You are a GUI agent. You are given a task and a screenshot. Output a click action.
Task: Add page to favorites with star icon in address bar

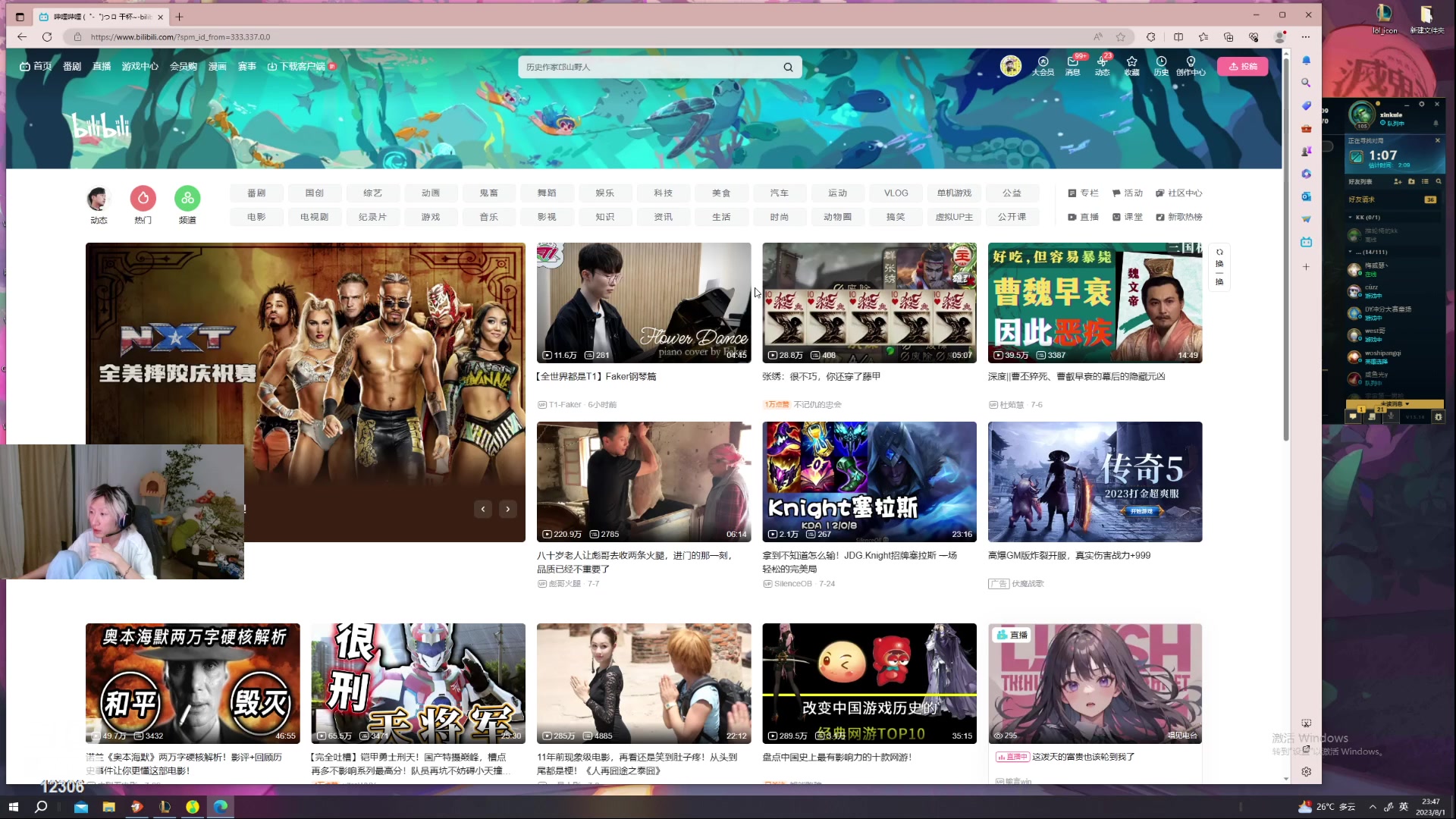pyautogui.click(x=1120, y=36)
